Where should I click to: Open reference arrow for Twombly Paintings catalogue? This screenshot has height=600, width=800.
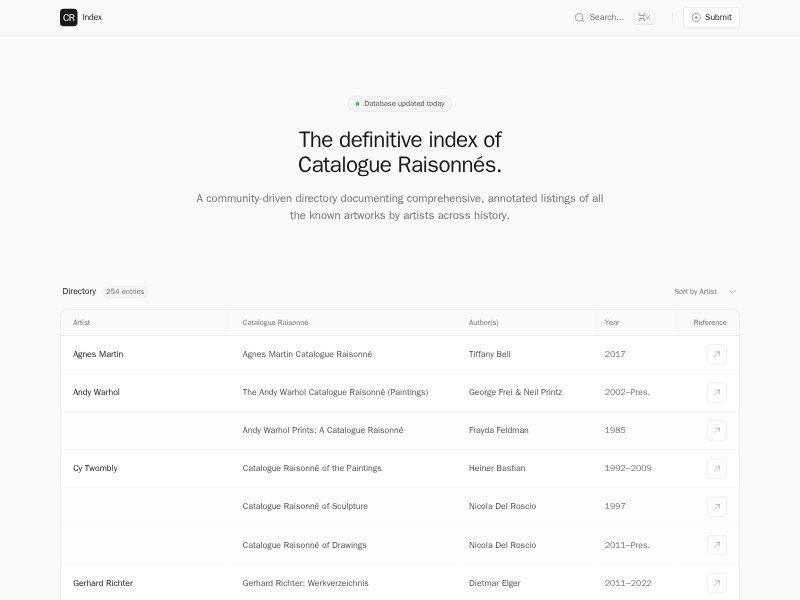pos(716,468)
